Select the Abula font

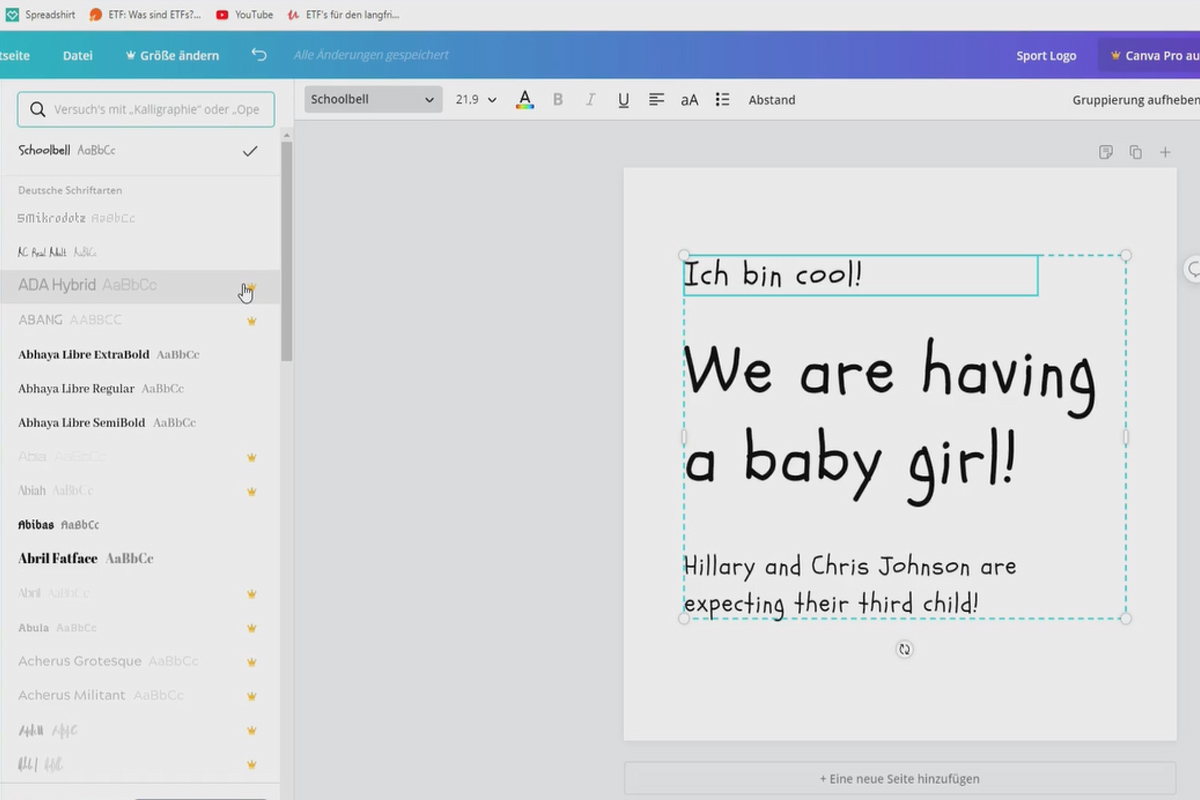[x=140, y=628]
